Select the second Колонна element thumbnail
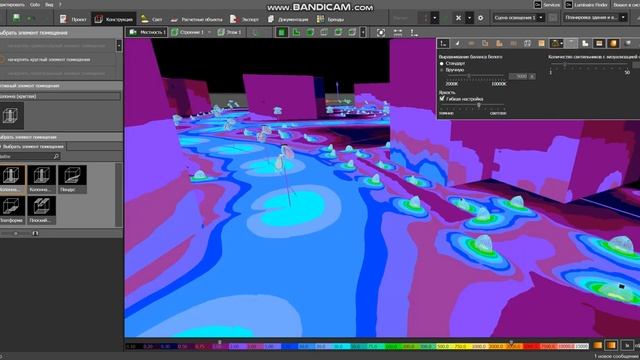The width and height of the screenshot is (640, 360). coord(42,179)
